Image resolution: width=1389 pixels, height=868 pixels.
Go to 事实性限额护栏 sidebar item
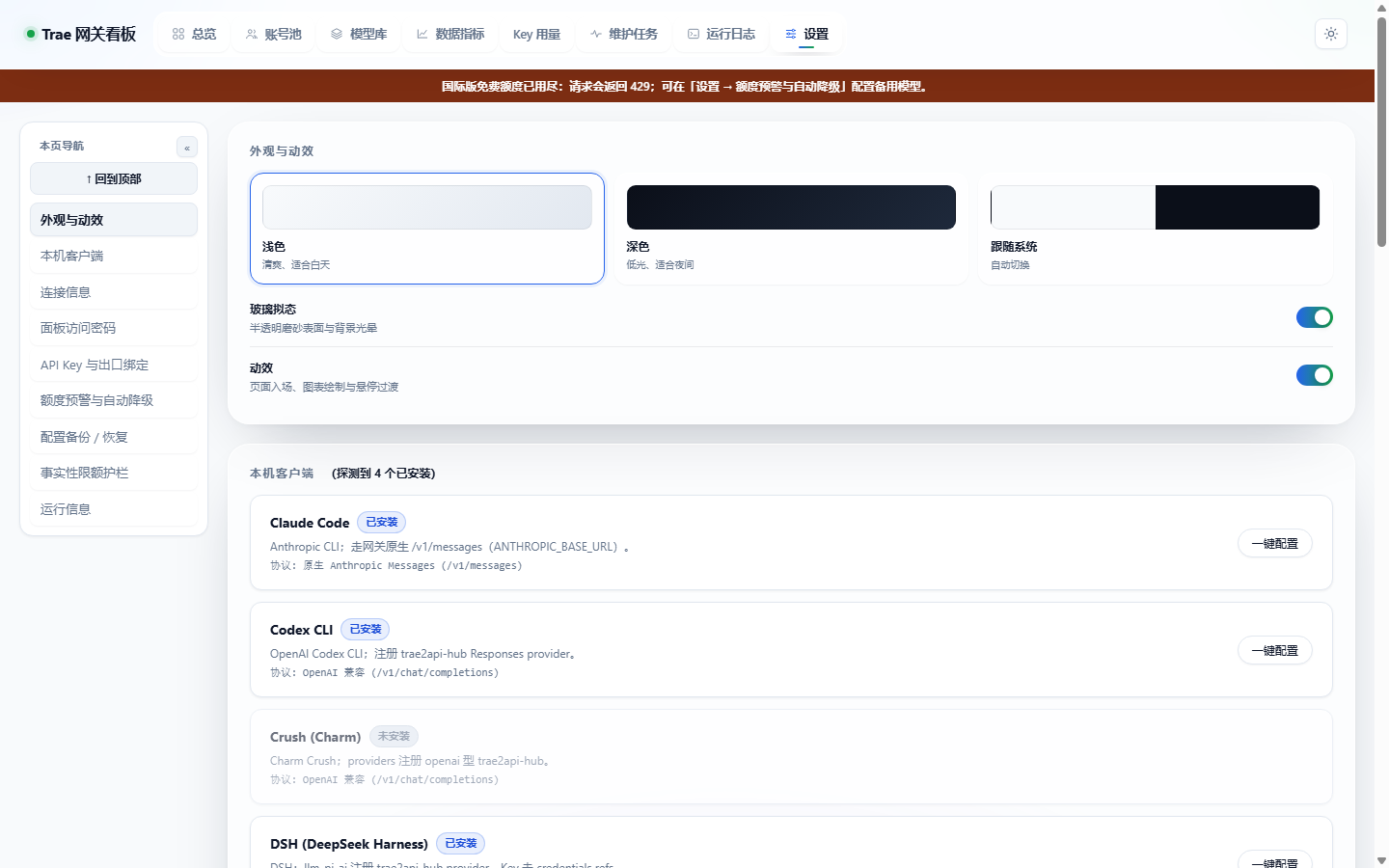114,473
